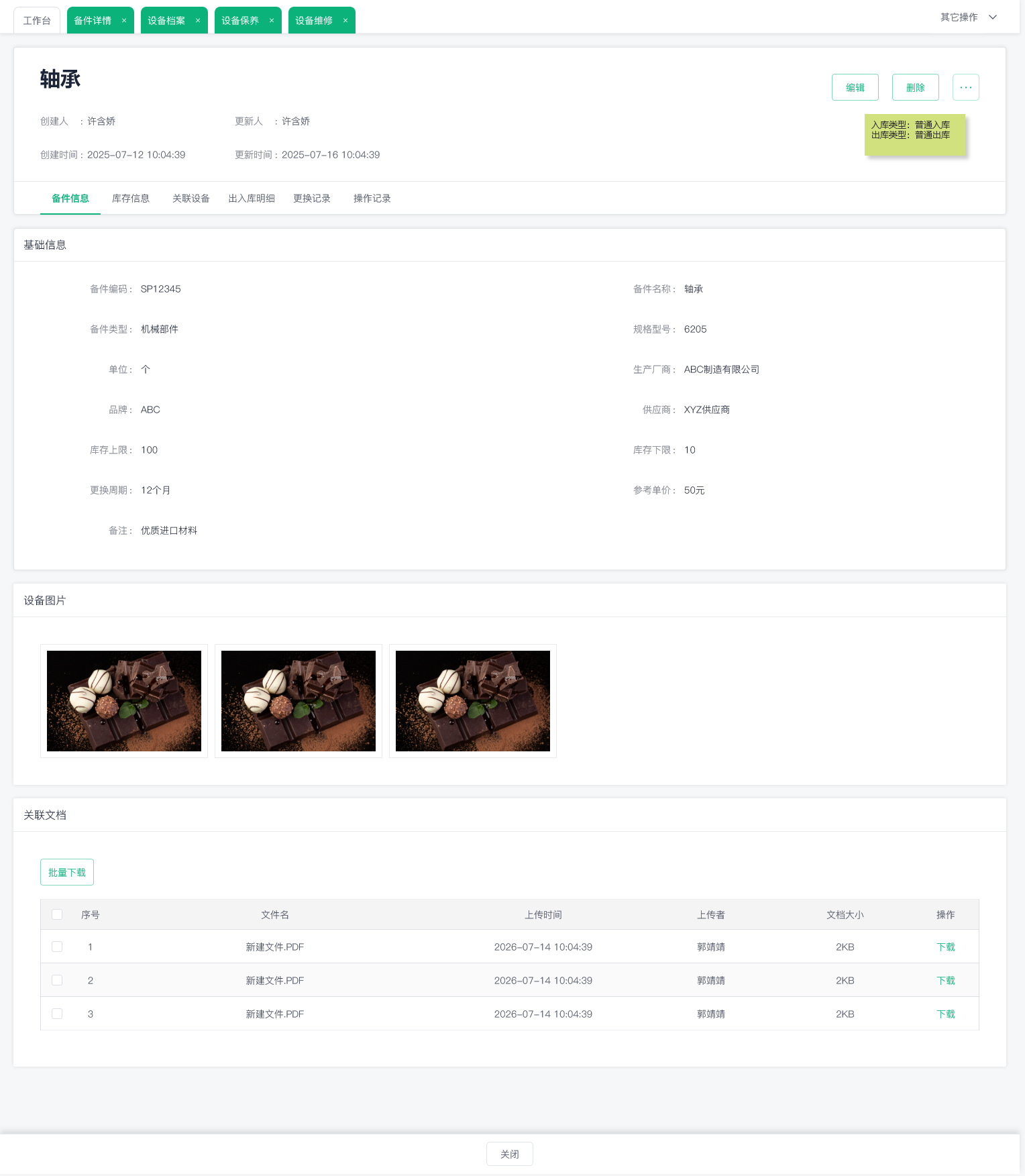Click the 文档大小 column header
The width and height of the screenshot is (1025, 1176).
pos(845,914)
